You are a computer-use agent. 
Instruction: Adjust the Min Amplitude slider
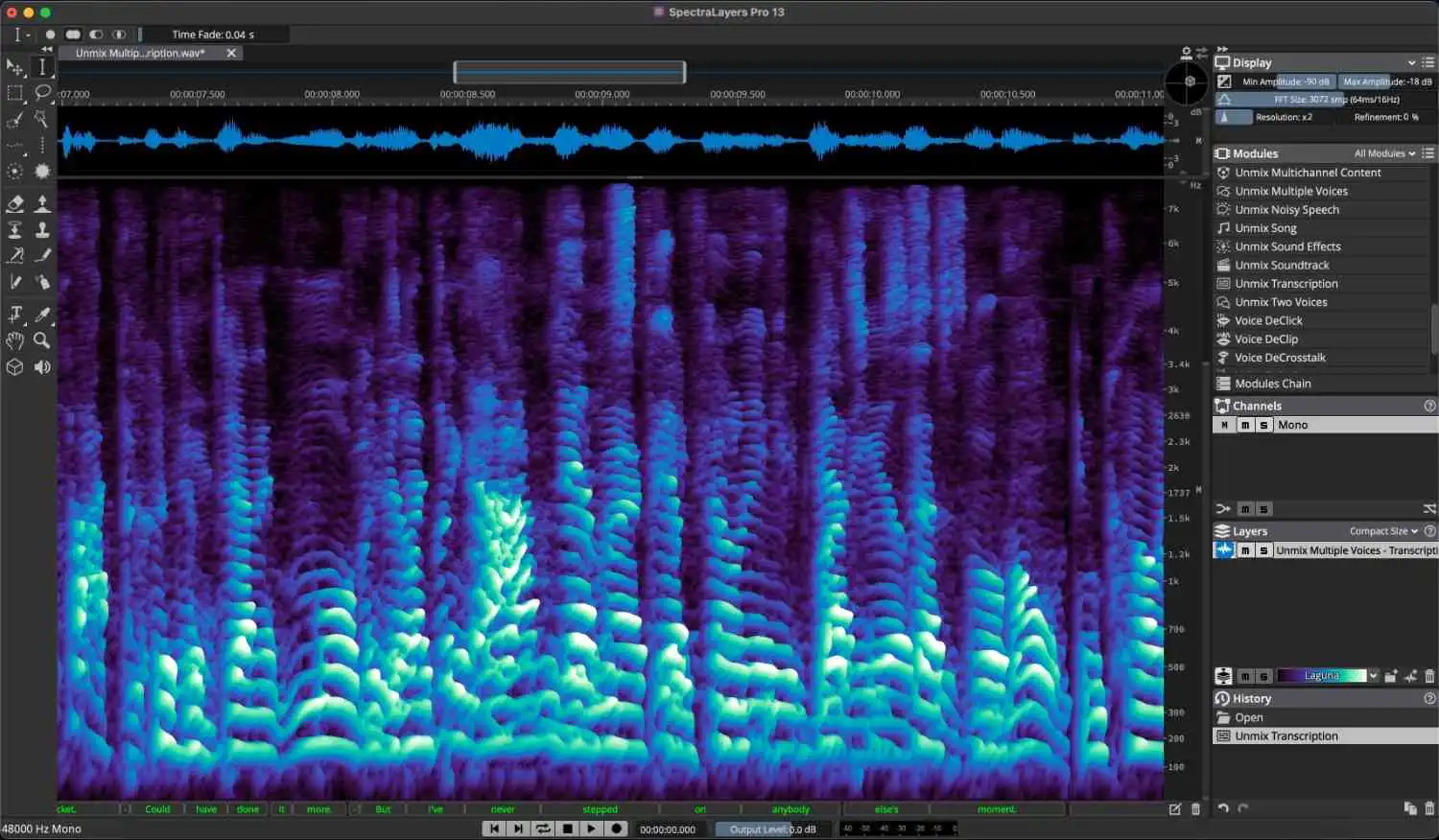(1286, 82)
